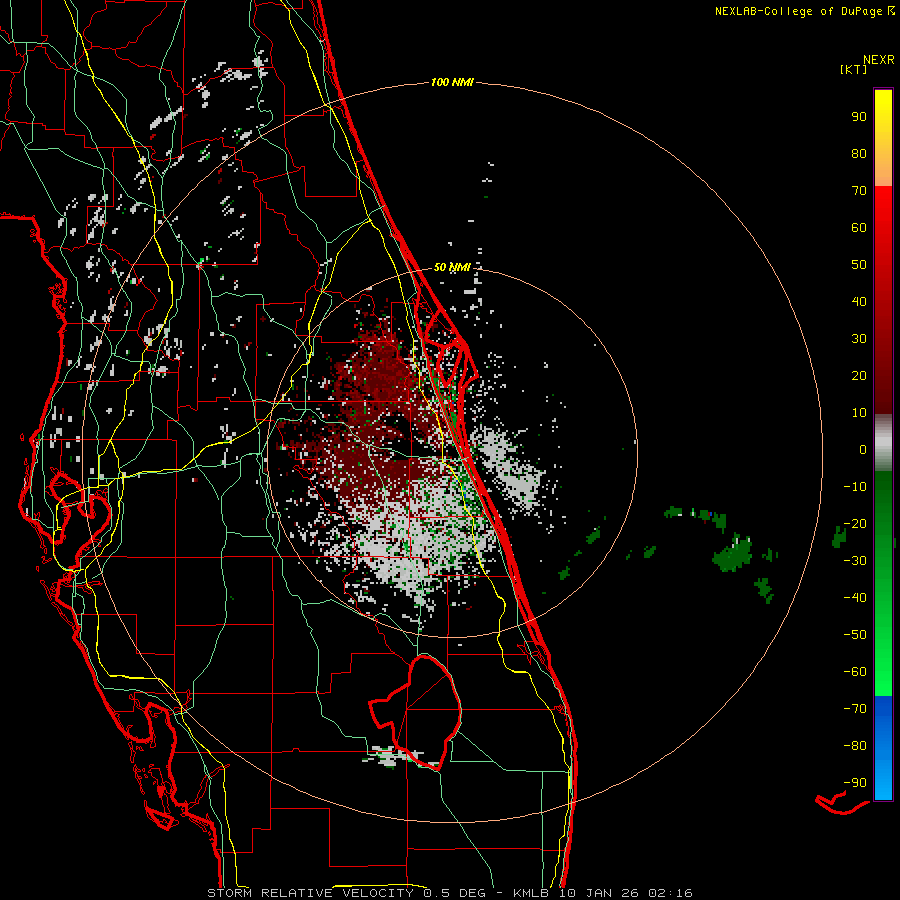Click the -80 value on the velocity scale
900x900 pixels.
tap(855, 746)
